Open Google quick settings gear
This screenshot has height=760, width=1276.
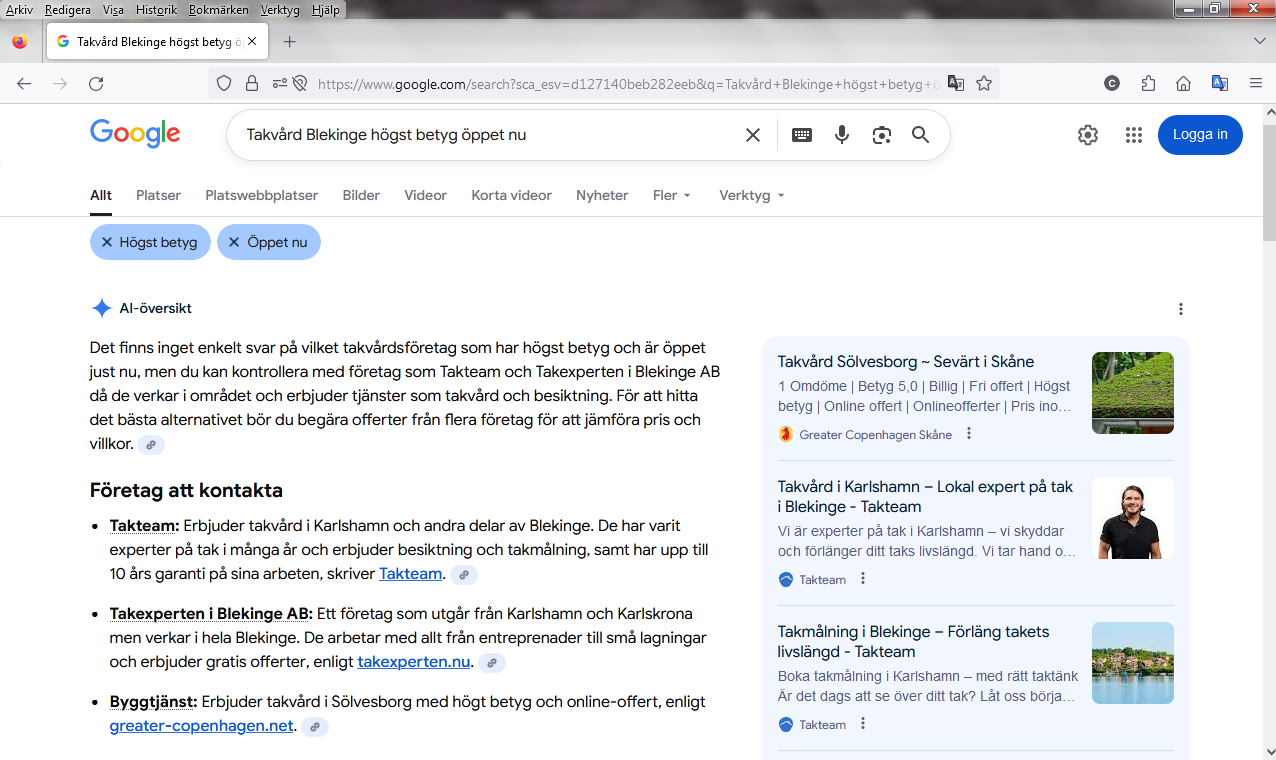(1088, 135)
